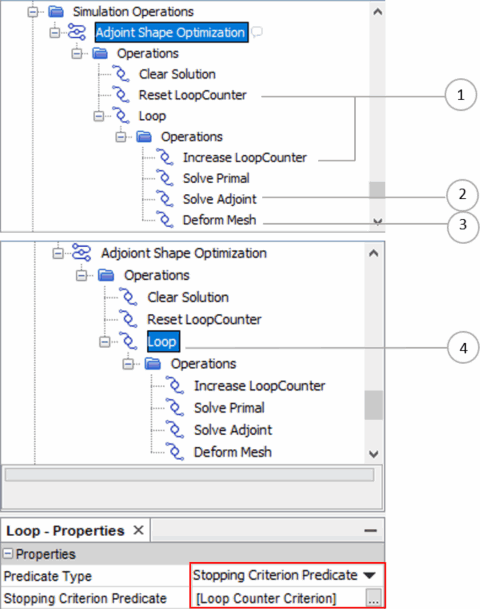
Task: Open the Loop Counter Criterion ellipsis editor
Action: pos(373,597)
